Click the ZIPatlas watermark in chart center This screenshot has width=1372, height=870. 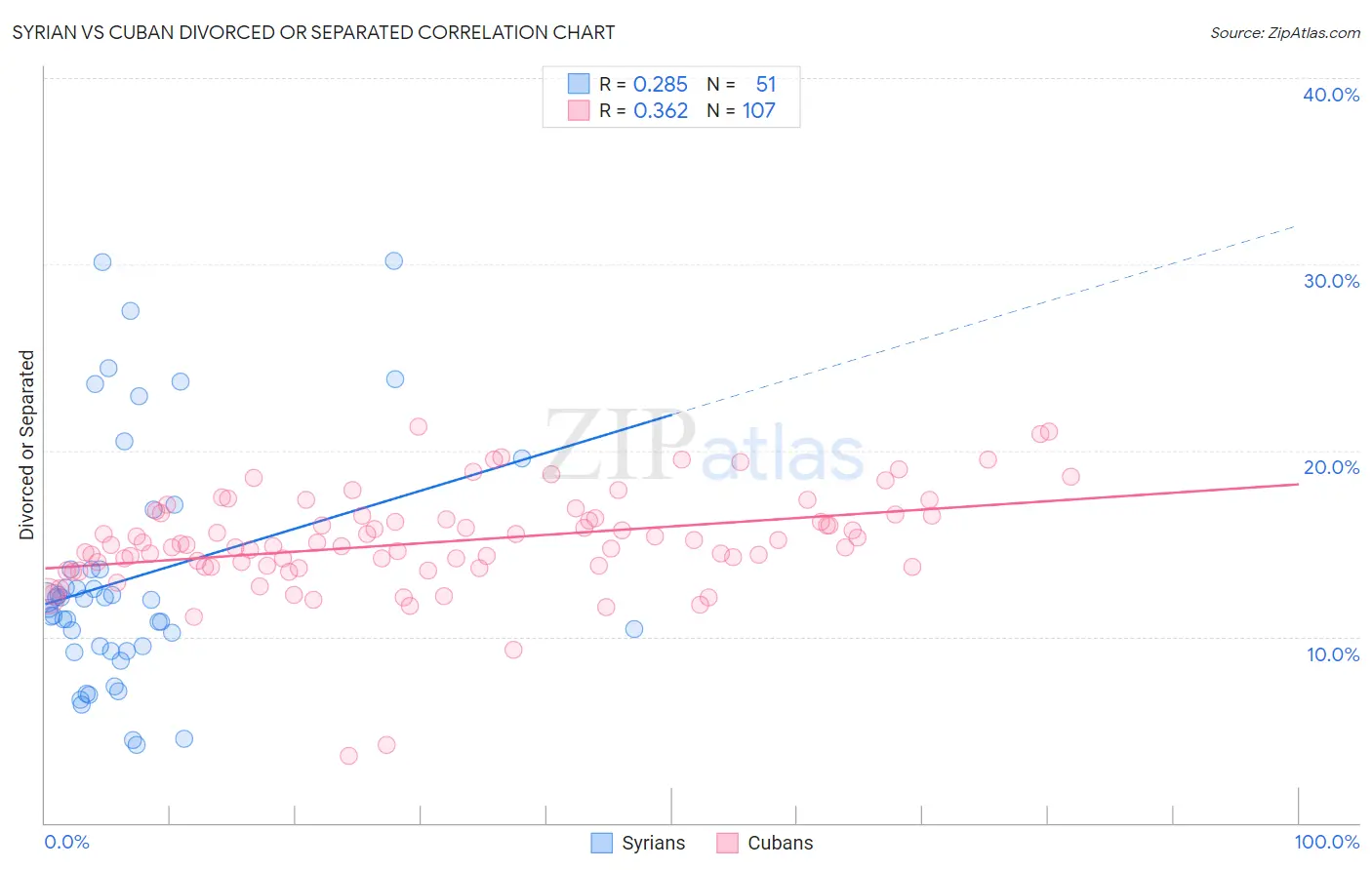click(704, 449)
